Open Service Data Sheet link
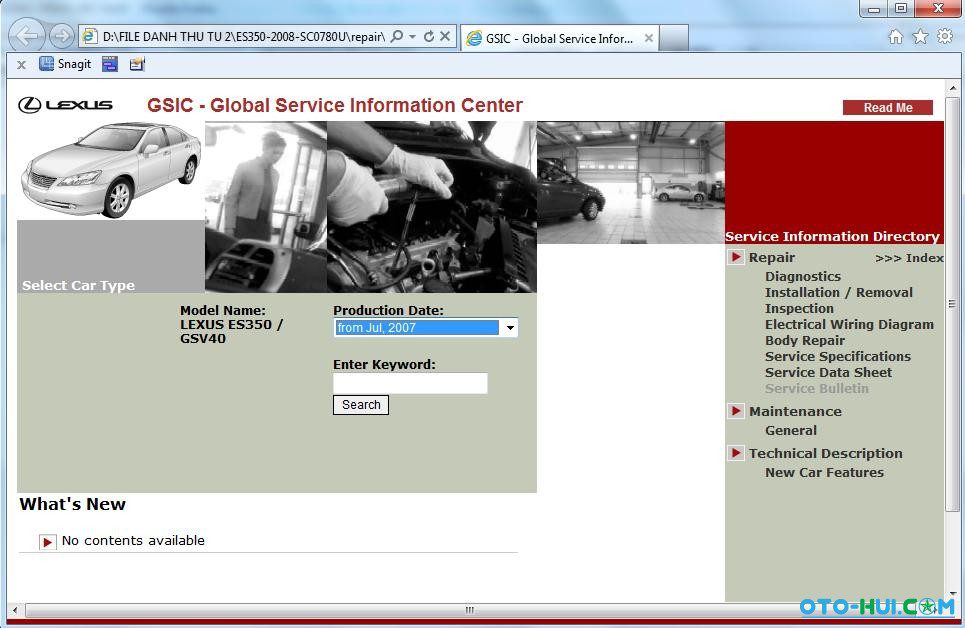 pos(828,372)
